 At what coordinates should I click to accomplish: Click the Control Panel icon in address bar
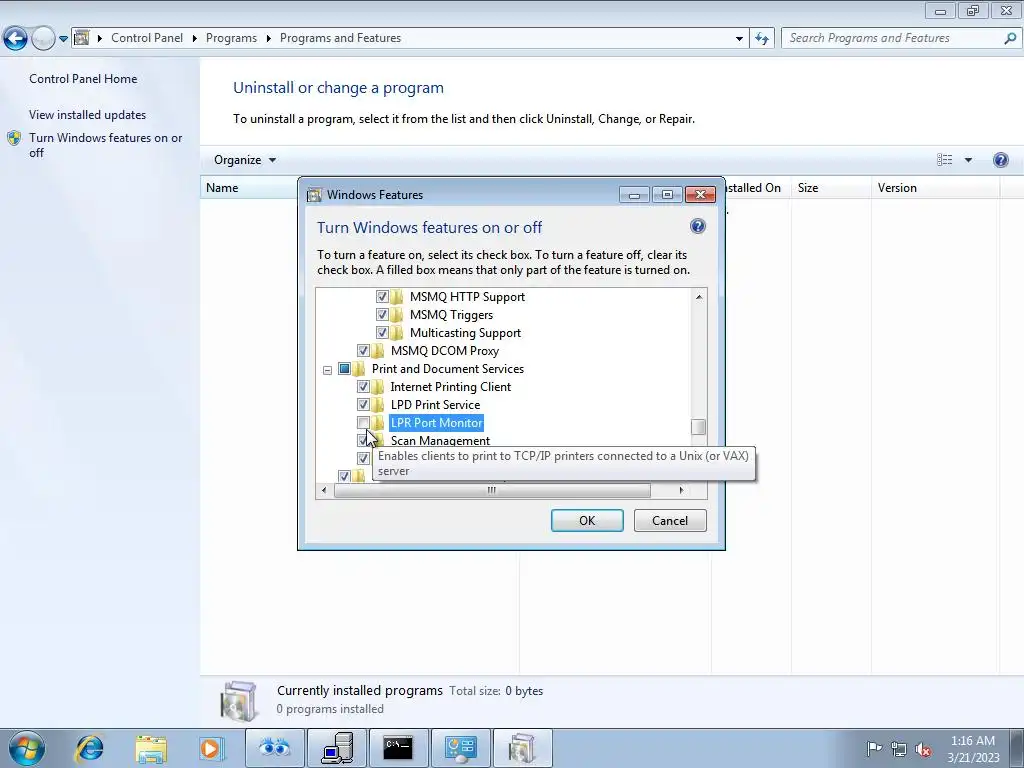82,38
